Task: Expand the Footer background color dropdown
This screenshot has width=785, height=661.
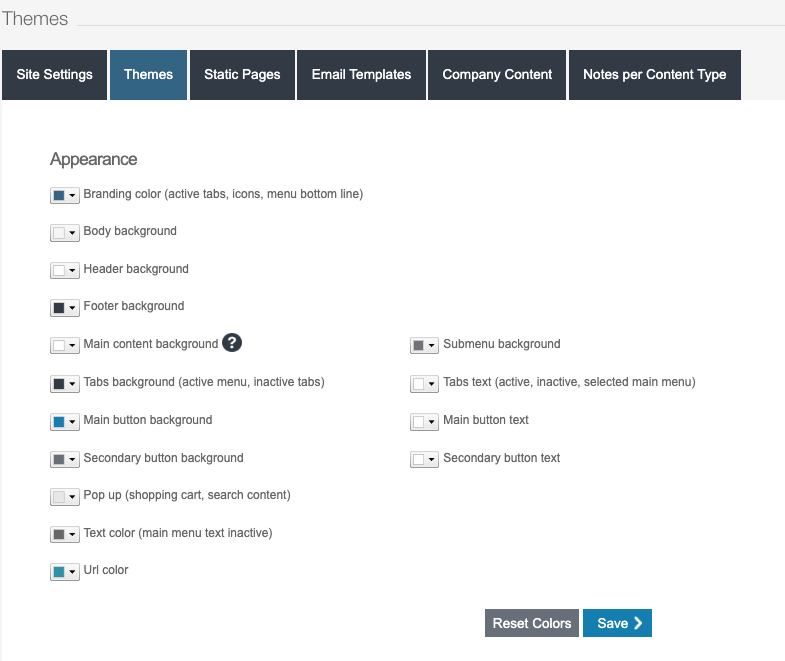Action: point(64,307)
